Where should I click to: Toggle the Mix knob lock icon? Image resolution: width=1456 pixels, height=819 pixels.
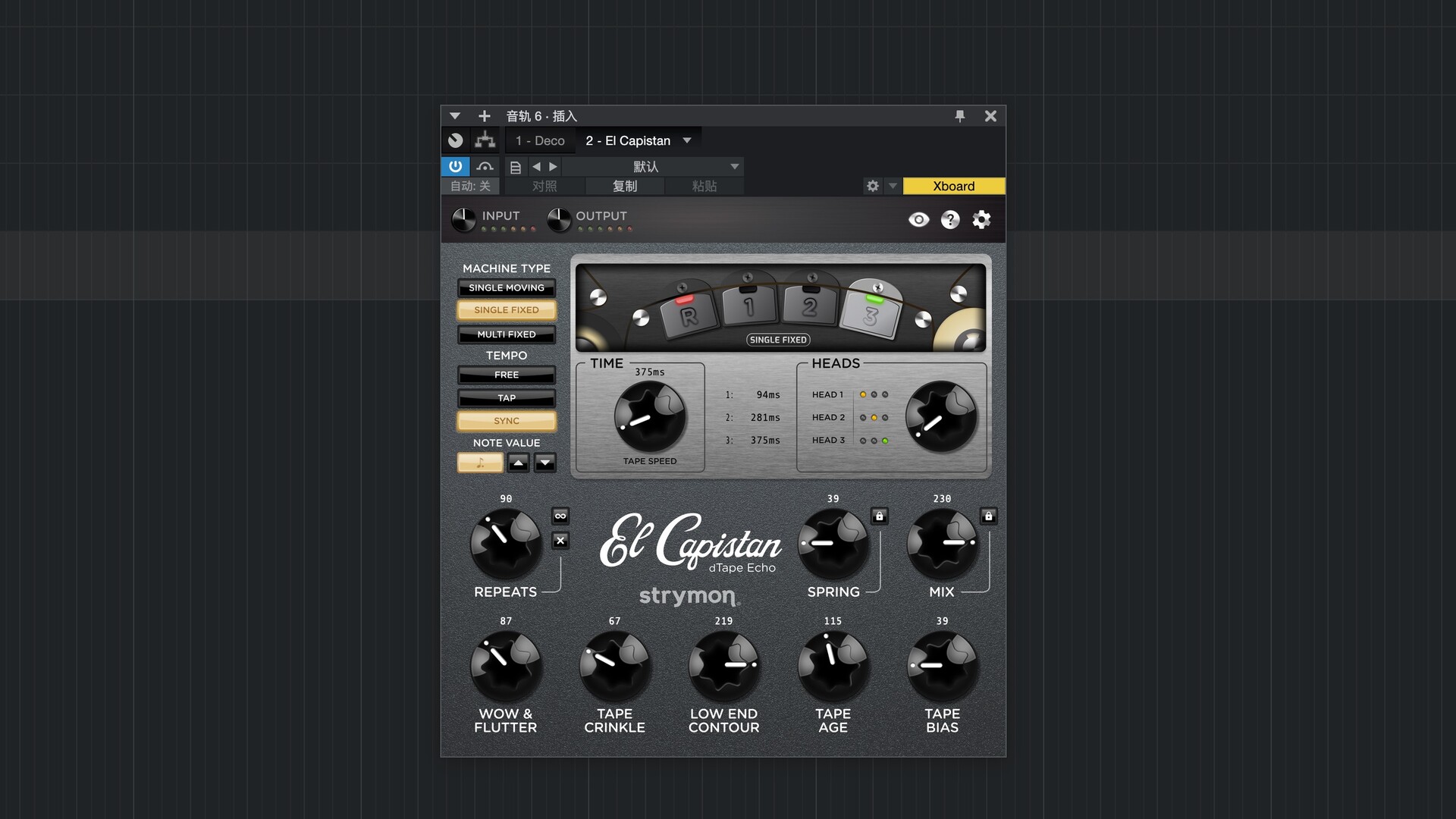[x=988, y=516]
